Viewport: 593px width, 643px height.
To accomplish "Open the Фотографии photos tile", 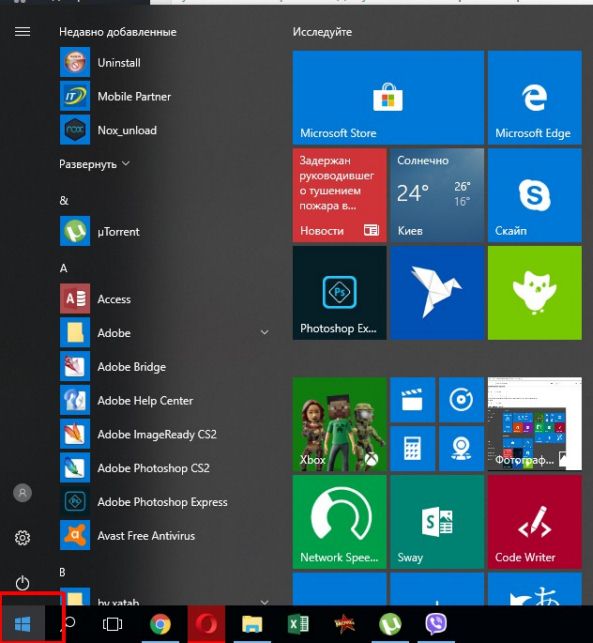I will 535,424.
